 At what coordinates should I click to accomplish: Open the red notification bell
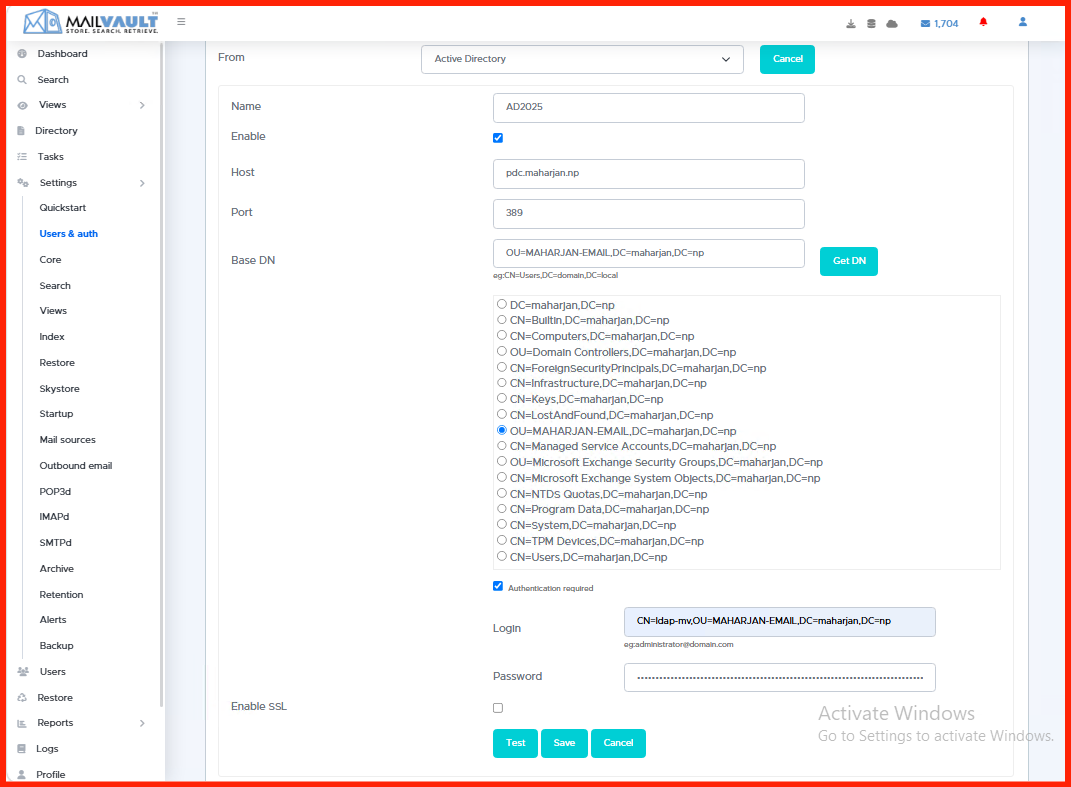(984, 22)
